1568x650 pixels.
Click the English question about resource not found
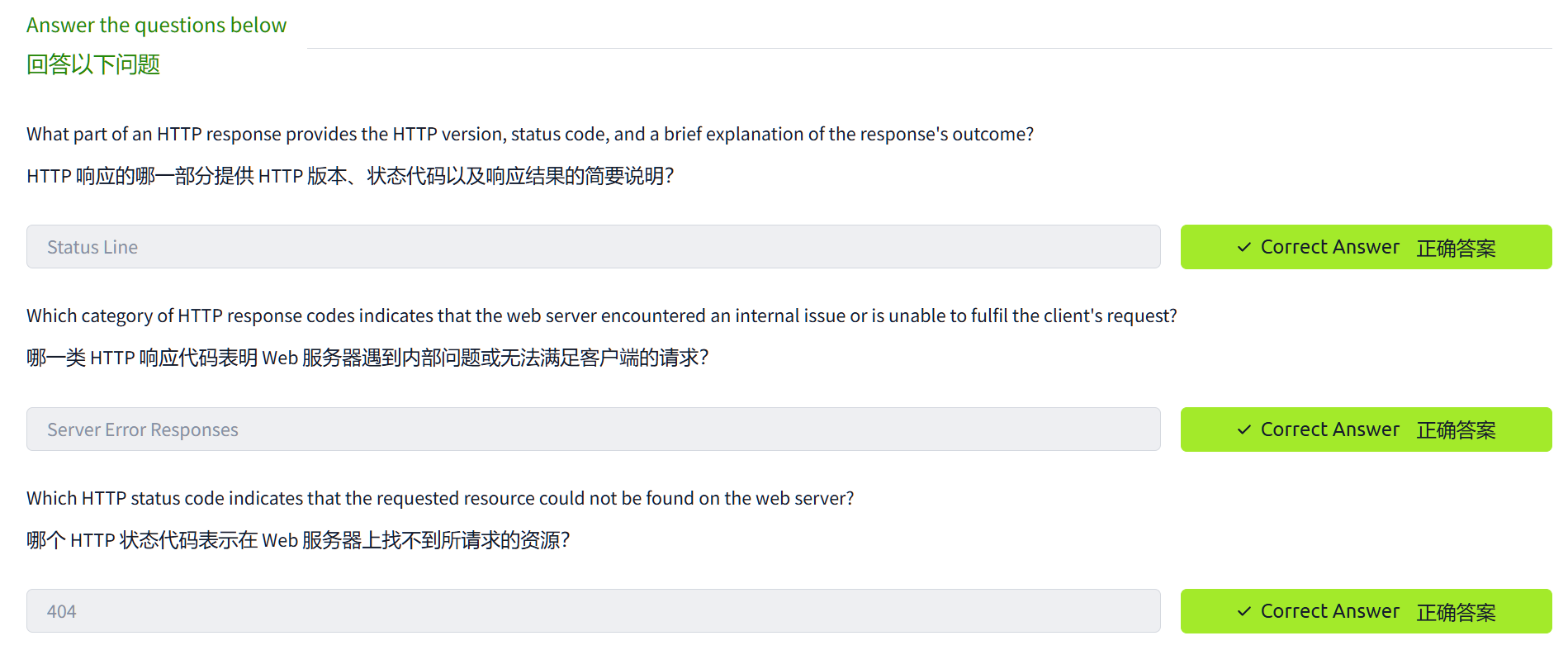click(440, 498)
